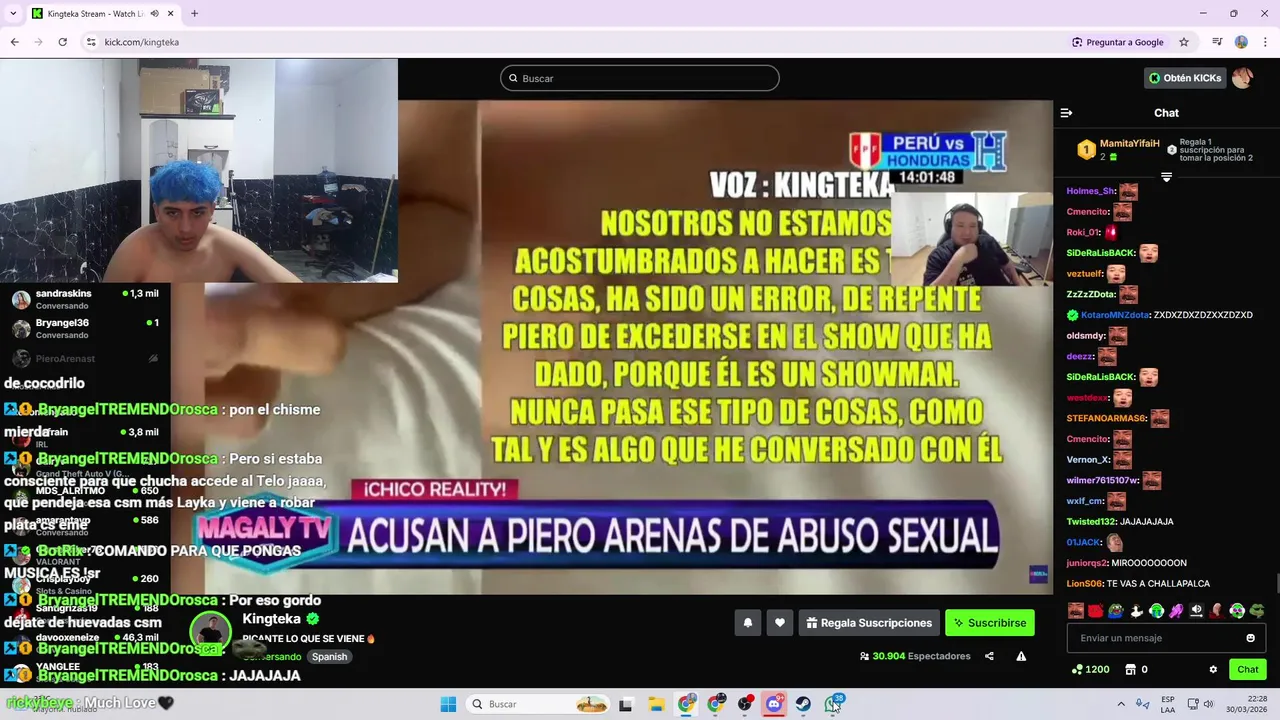The image size is (1280, 720).
Task: Open ESP LAA language switcher
Action: [1168, 704]
